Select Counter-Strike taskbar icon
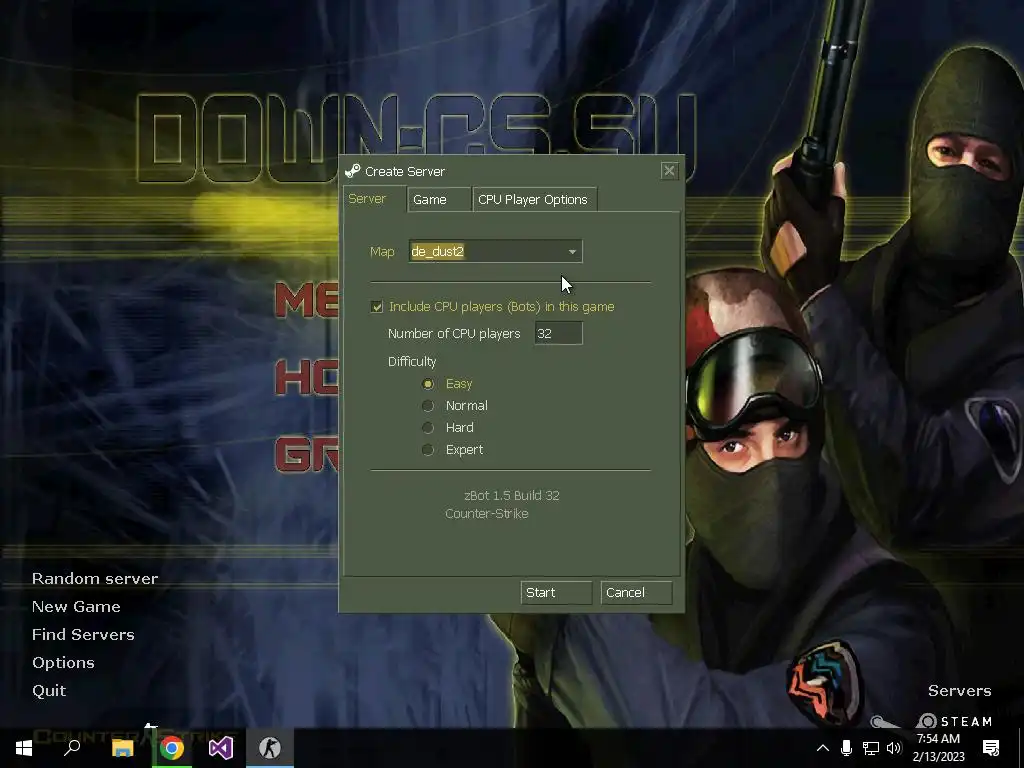 [x=270, y=748]
